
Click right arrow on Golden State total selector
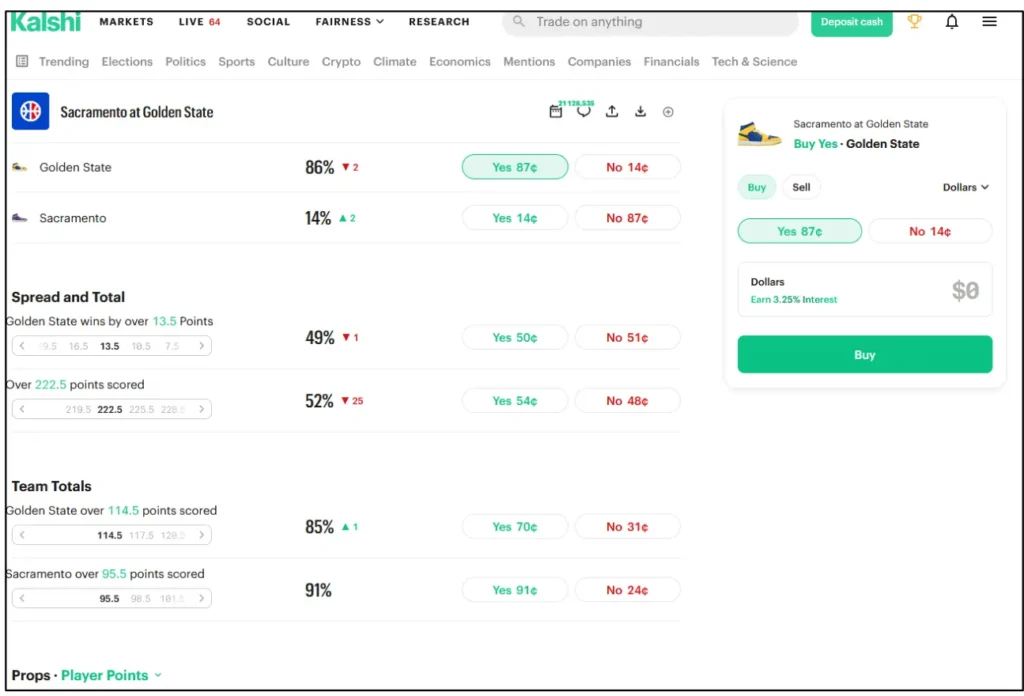coord(201,535)
